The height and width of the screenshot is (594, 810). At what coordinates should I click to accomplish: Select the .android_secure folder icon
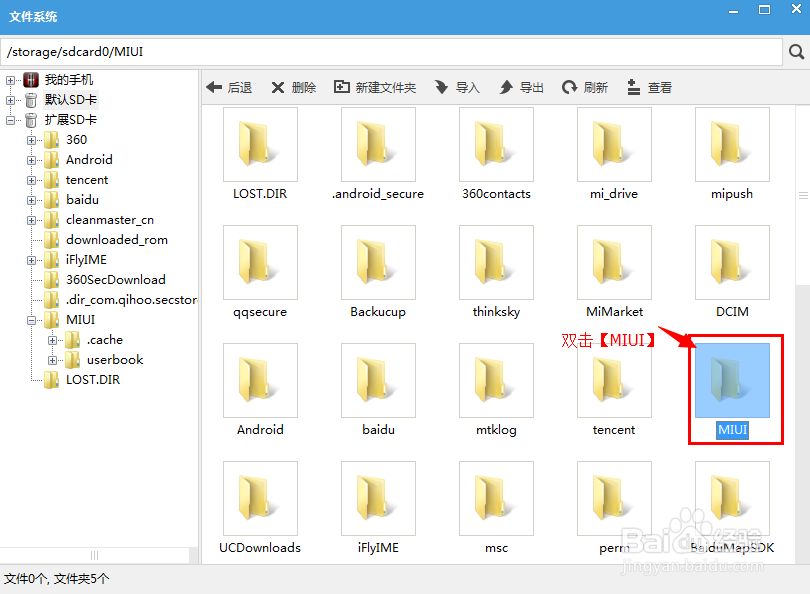pos(378,145)
